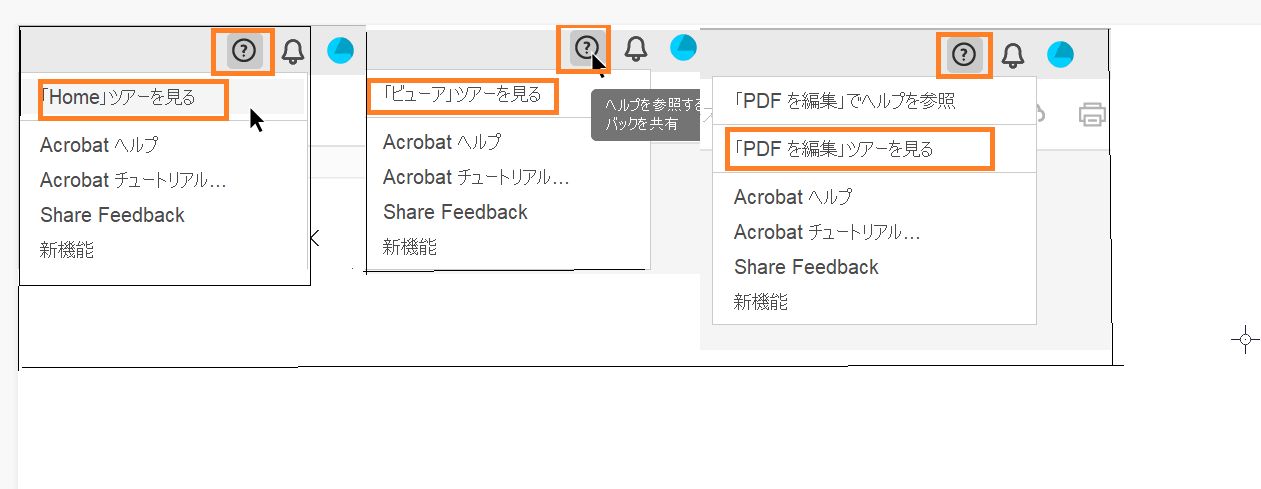Select 「Home」ツアーを見る menu item
The height and width of the screenshot is (489, 1261).
[163, 97]
